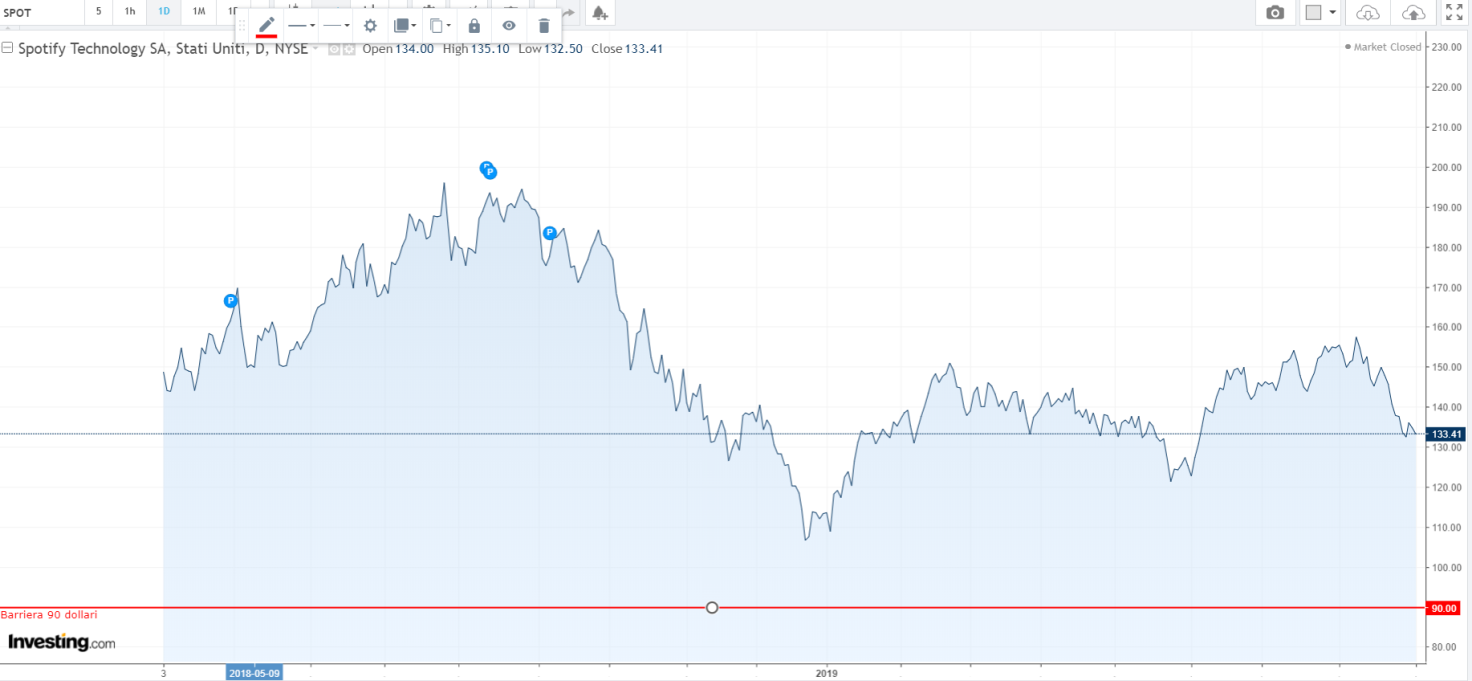Expand the visual order layers dropdown
1472x681 pixels.
pyautogui.click(x=404, y=25)
